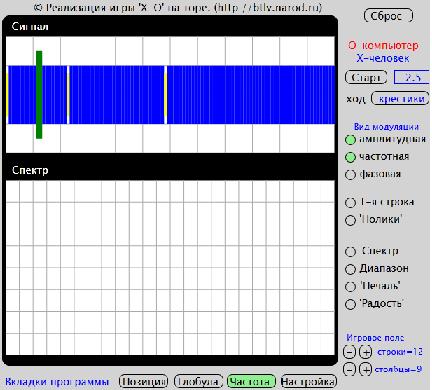Select частотная modulation radio button

(x=350, y=157)
